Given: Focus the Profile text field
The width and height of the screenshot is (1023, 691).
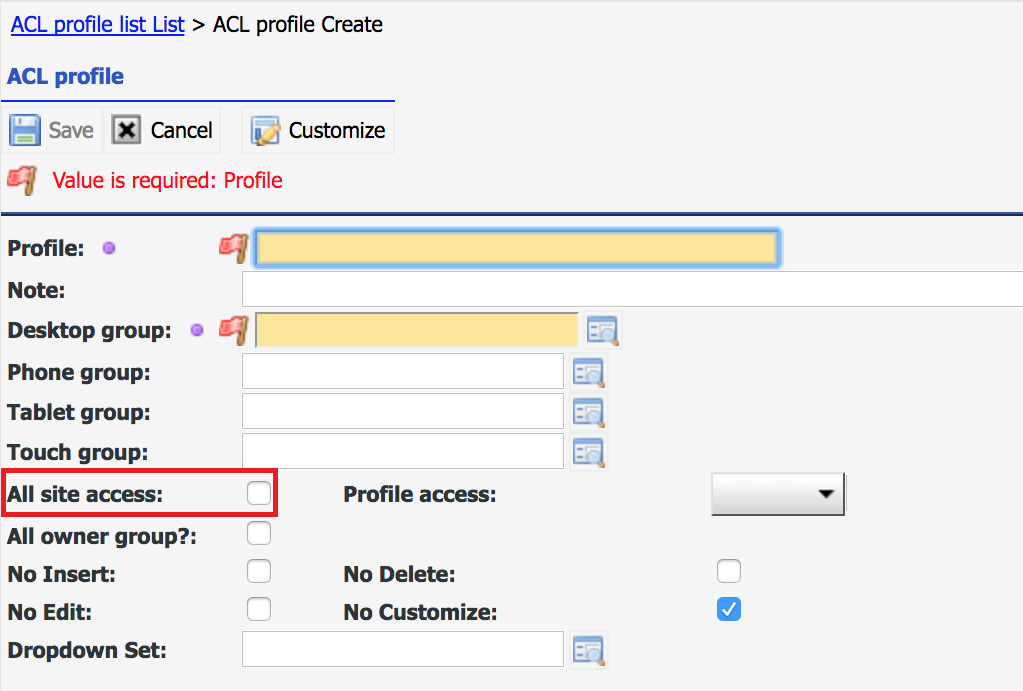Looking at the screenshot, I should pyautogui.click(x=517, y=248).
